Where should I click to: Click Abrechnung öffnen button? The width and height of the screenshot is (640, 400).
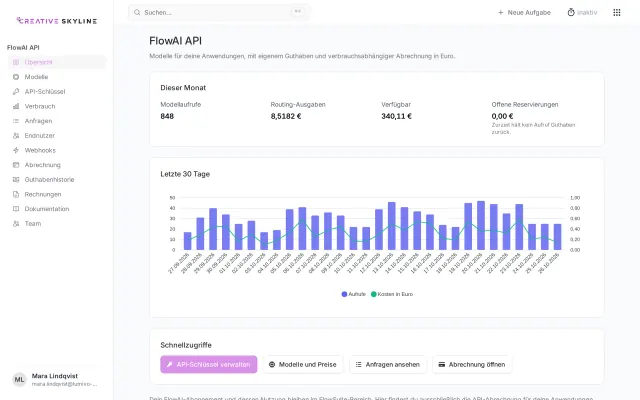[472, 364]
